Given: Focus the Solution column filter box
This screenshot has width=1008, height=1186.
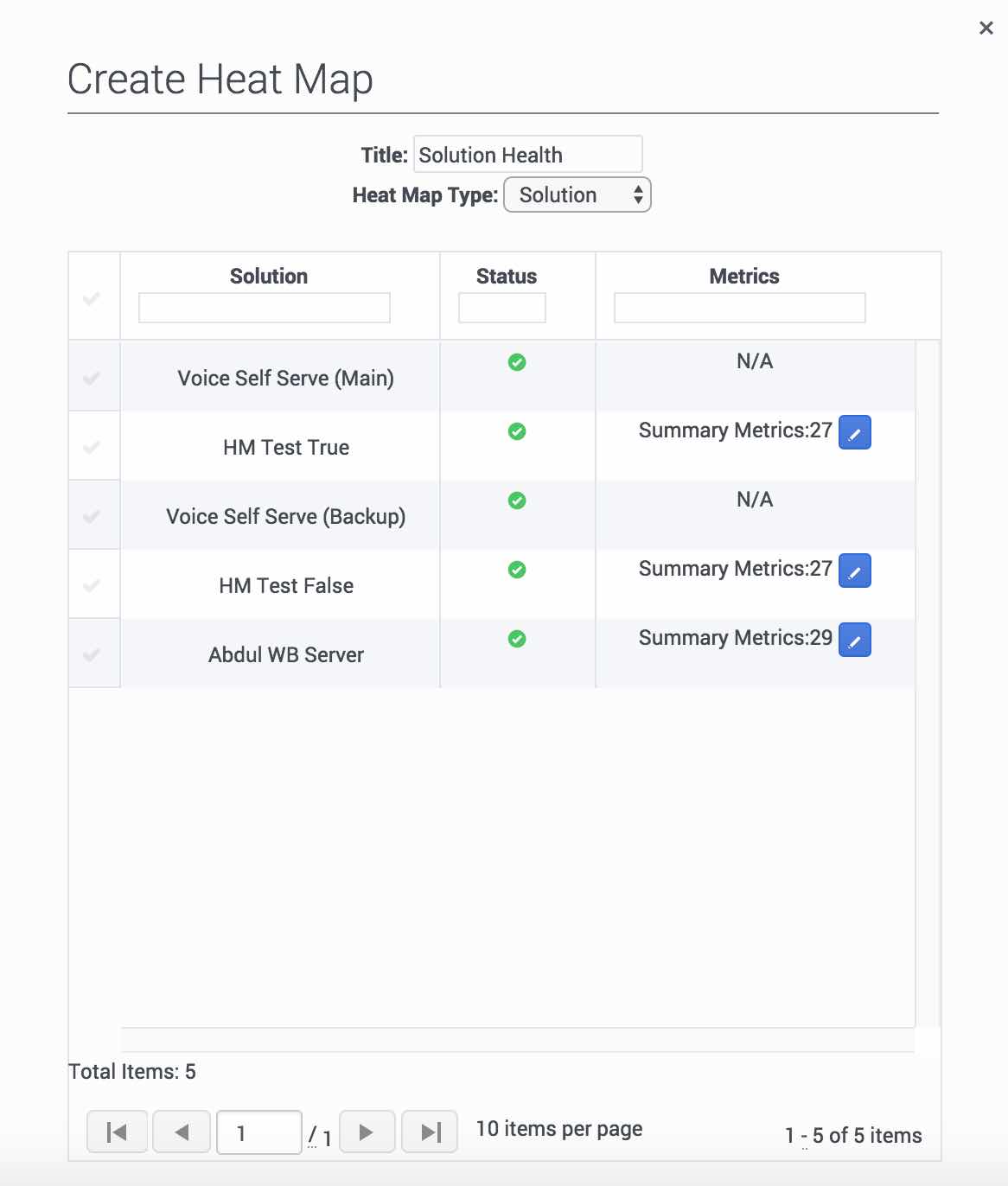Looking at the screenshot, I should (265, 308).
